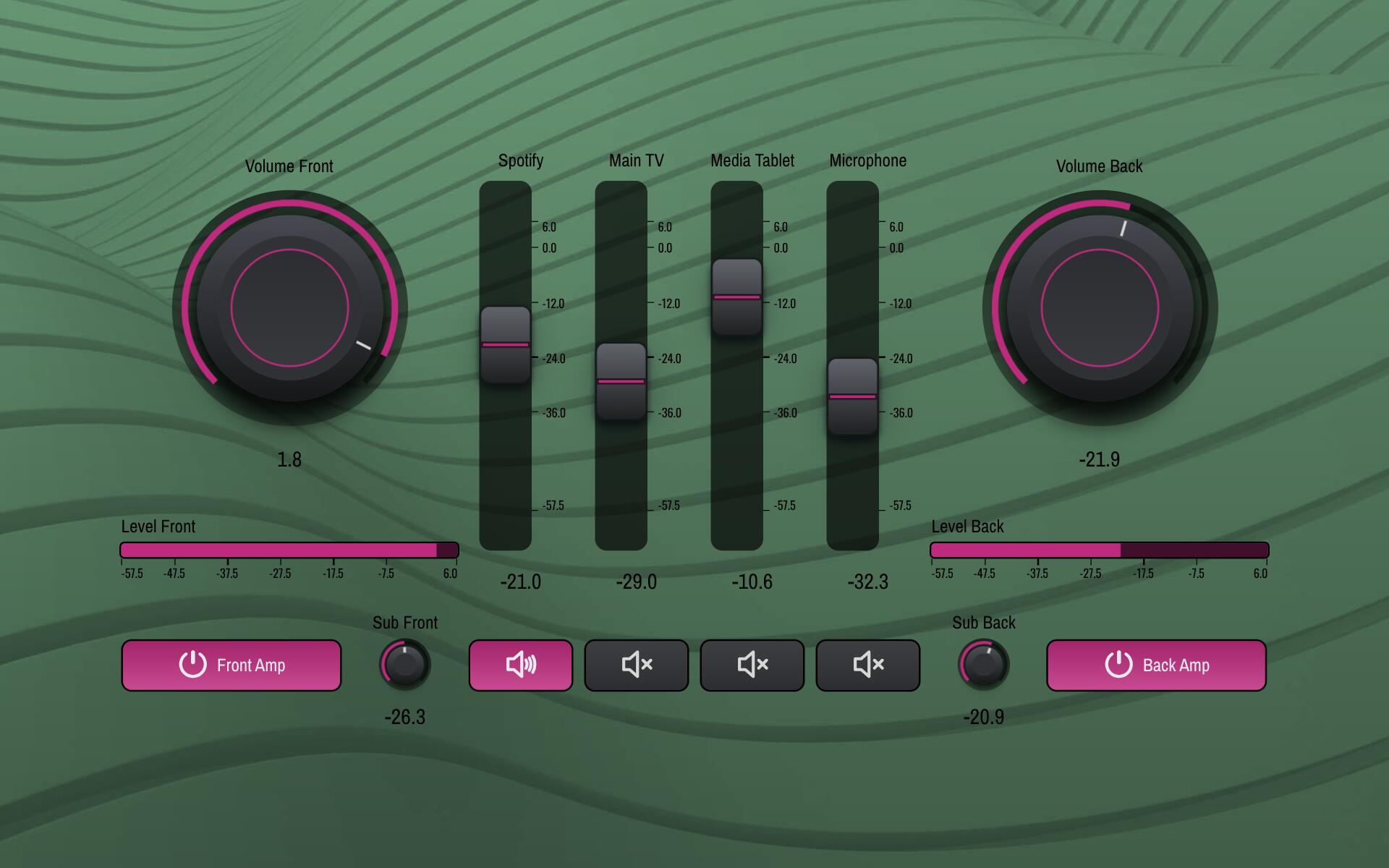Click the Front Amp power icon
1389x868 pixels.
coord(192,664)
